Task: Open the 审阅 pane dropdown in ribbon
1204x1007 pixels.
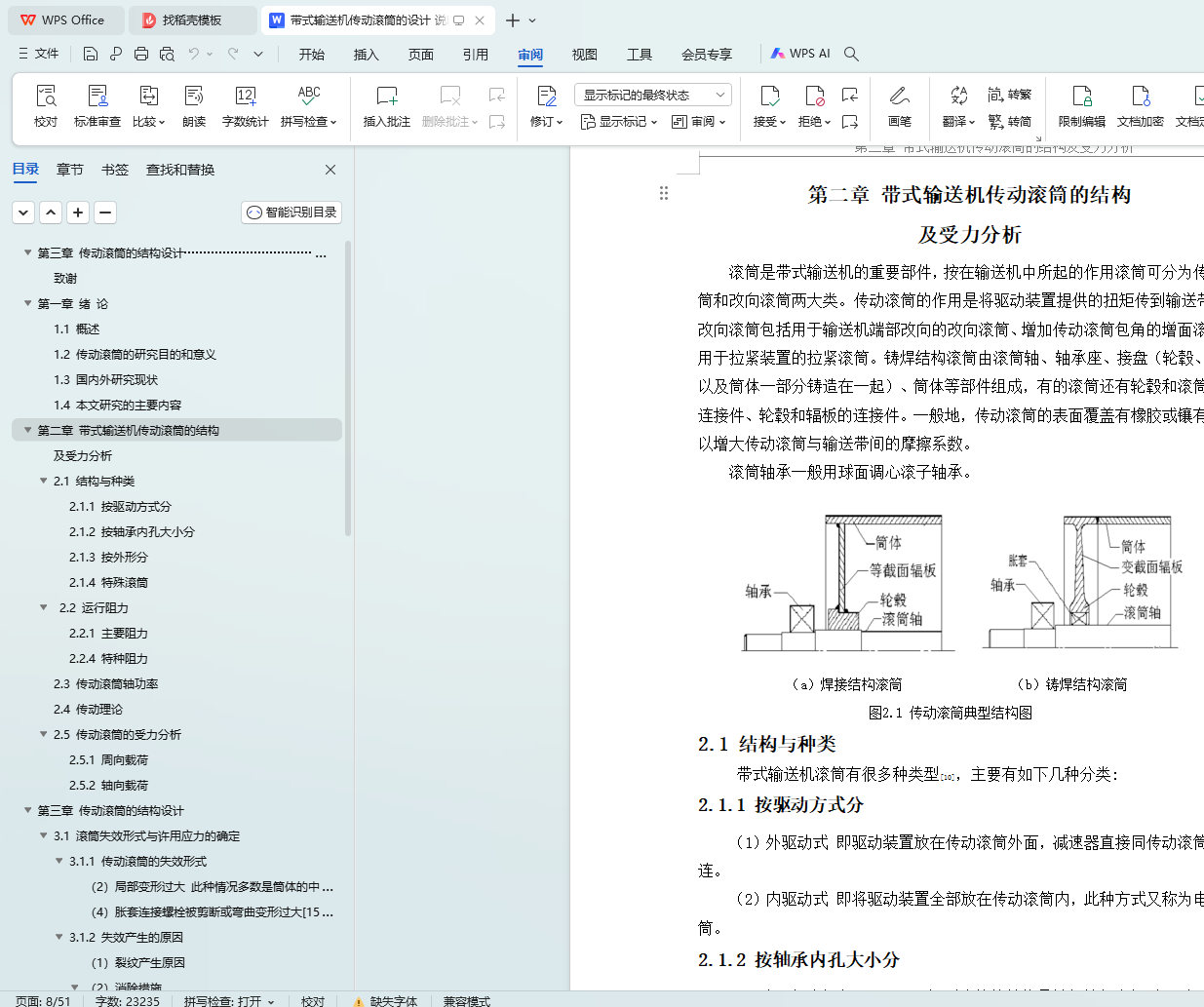Action: click(699, 121)
